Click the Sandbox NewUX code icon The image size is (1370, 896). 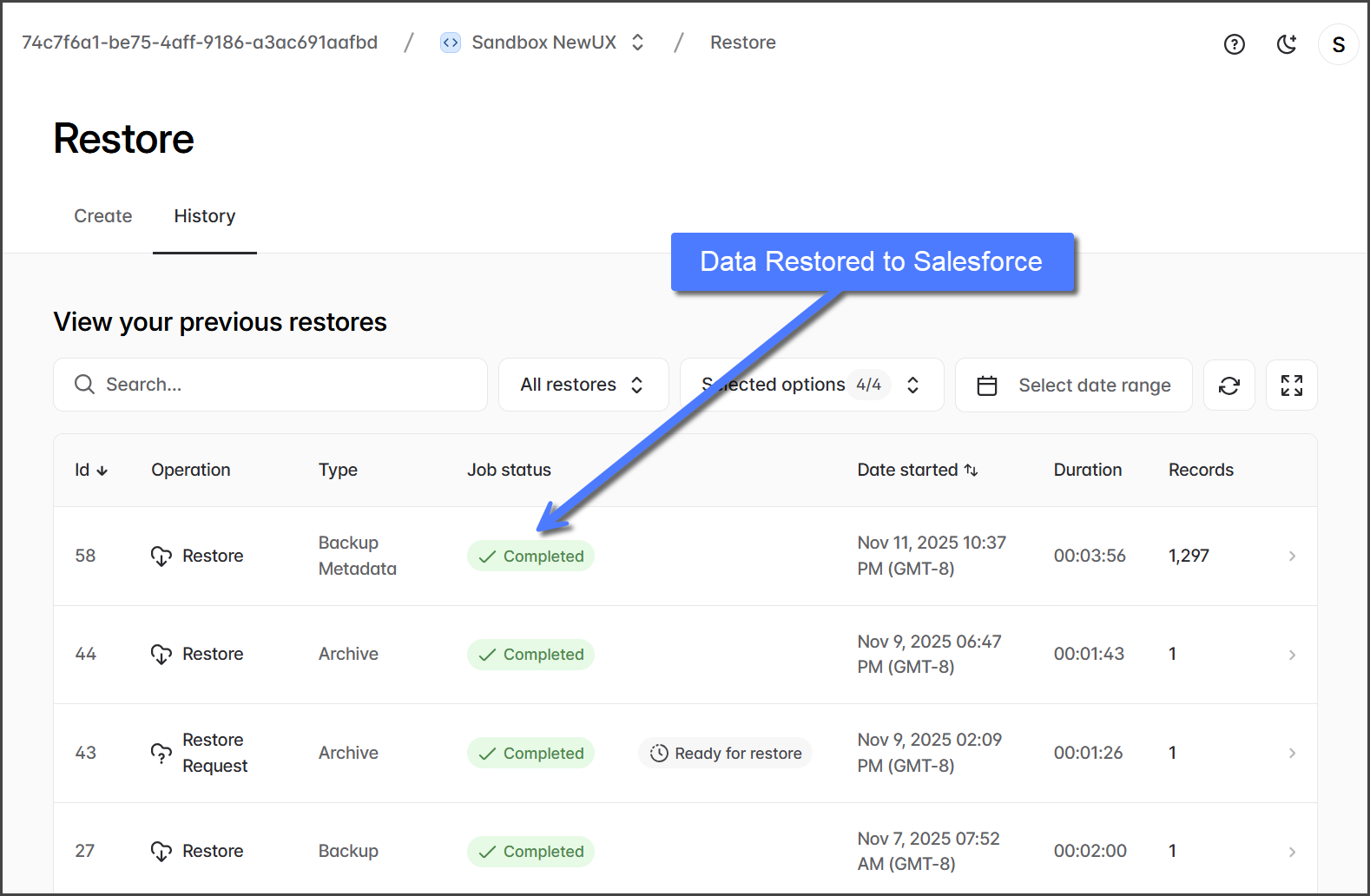click(451, 43)
